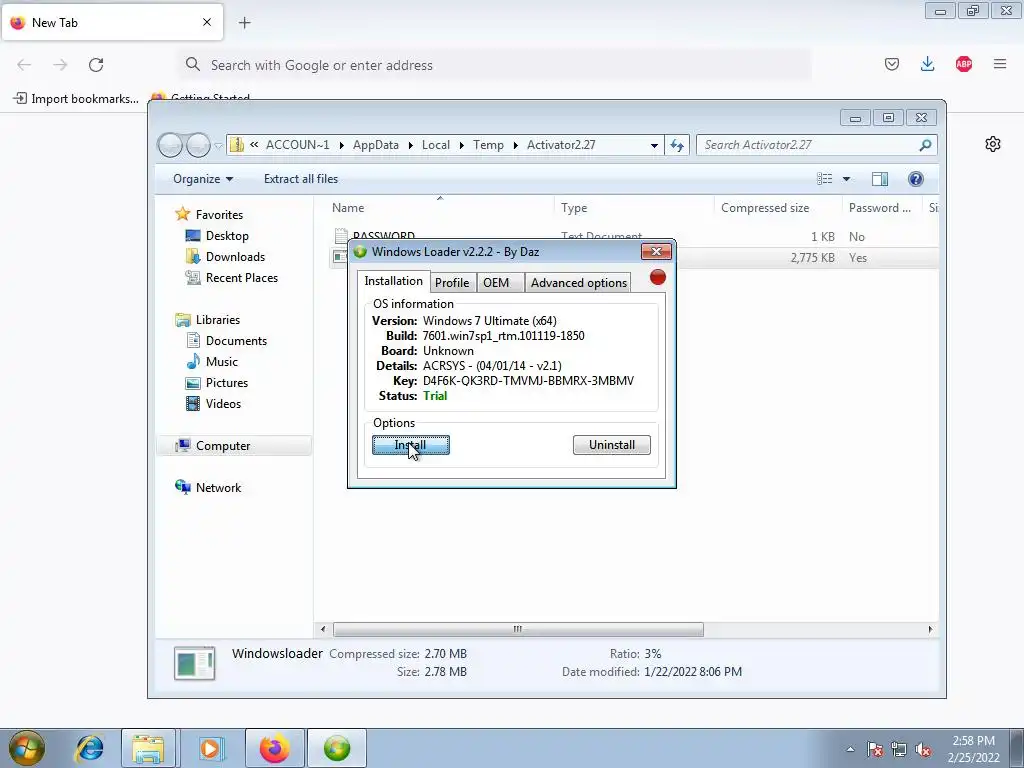Open Firefox Pocket icon
Viewport: 1024px width, 768px height.
pyautogui.click(x=891, y=64)
